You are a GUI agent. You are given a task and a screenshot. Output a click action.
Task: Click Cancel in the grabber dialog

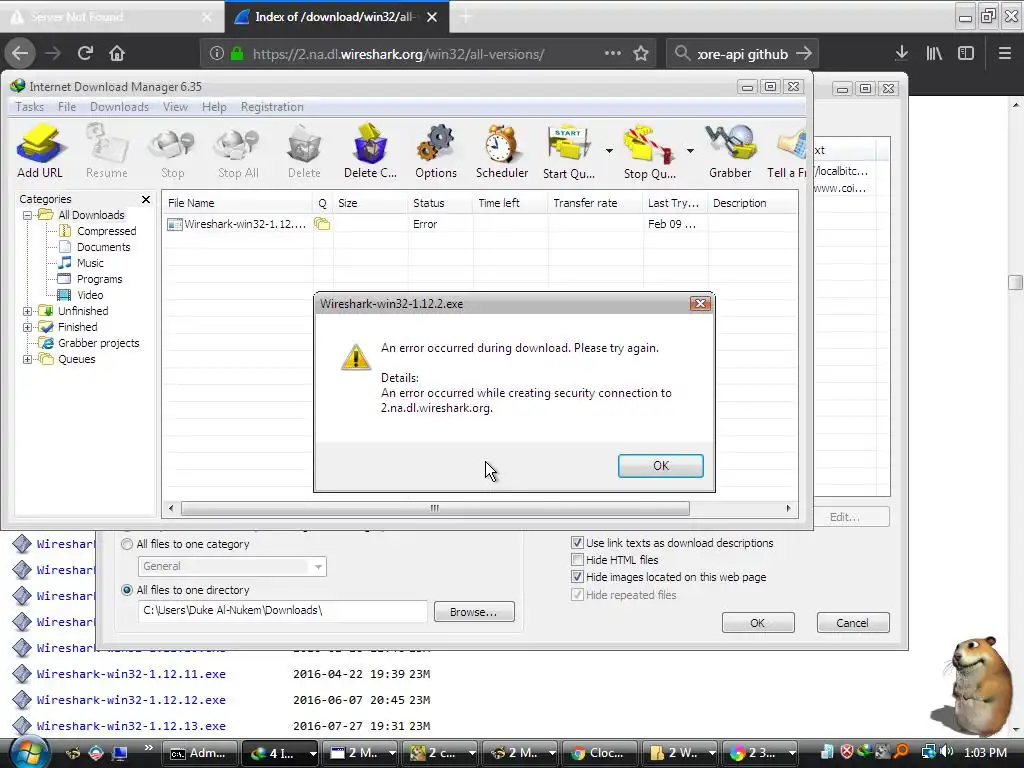tap(852, 622)
